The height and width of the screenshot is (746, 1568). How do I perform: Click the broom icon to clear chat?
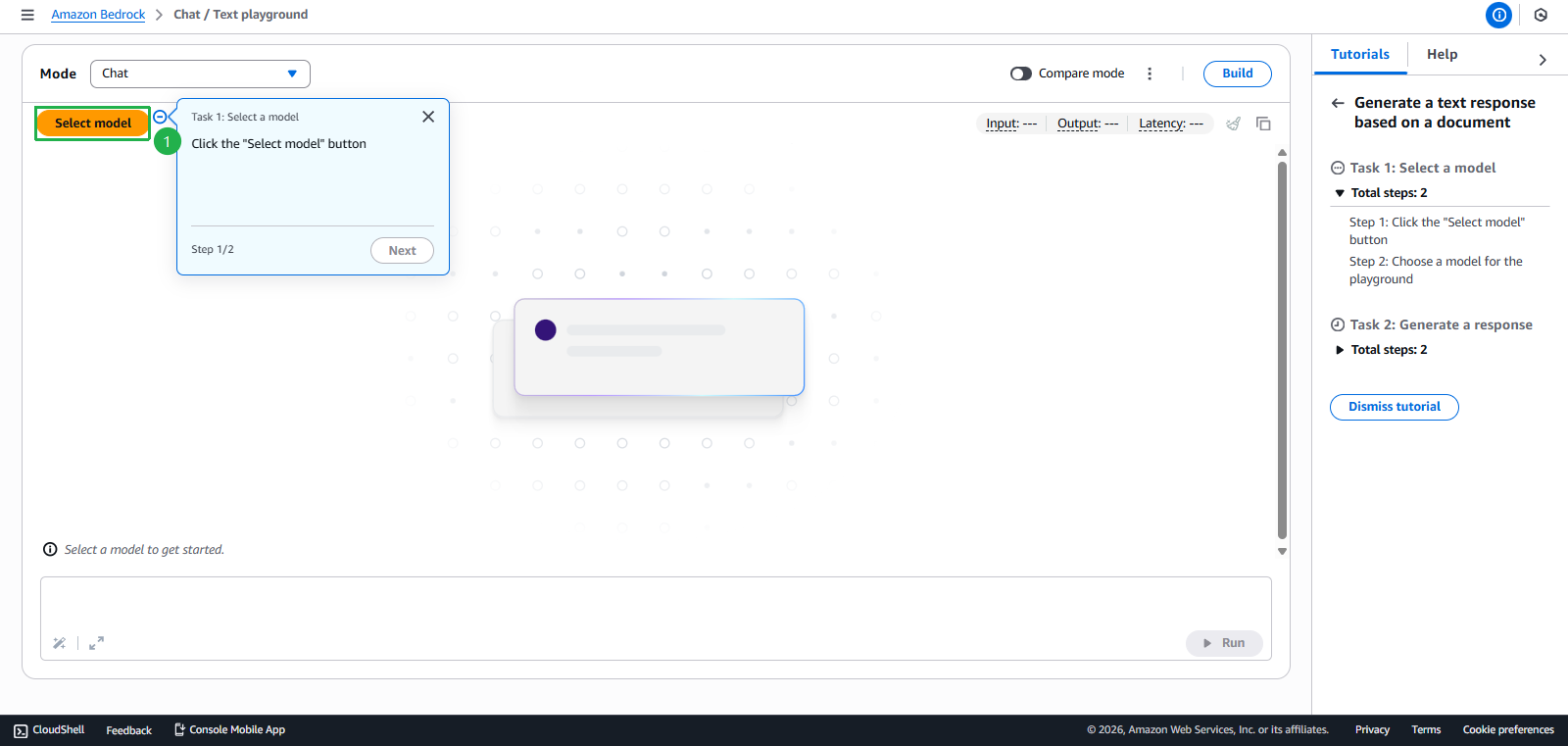coord(1234,124)
